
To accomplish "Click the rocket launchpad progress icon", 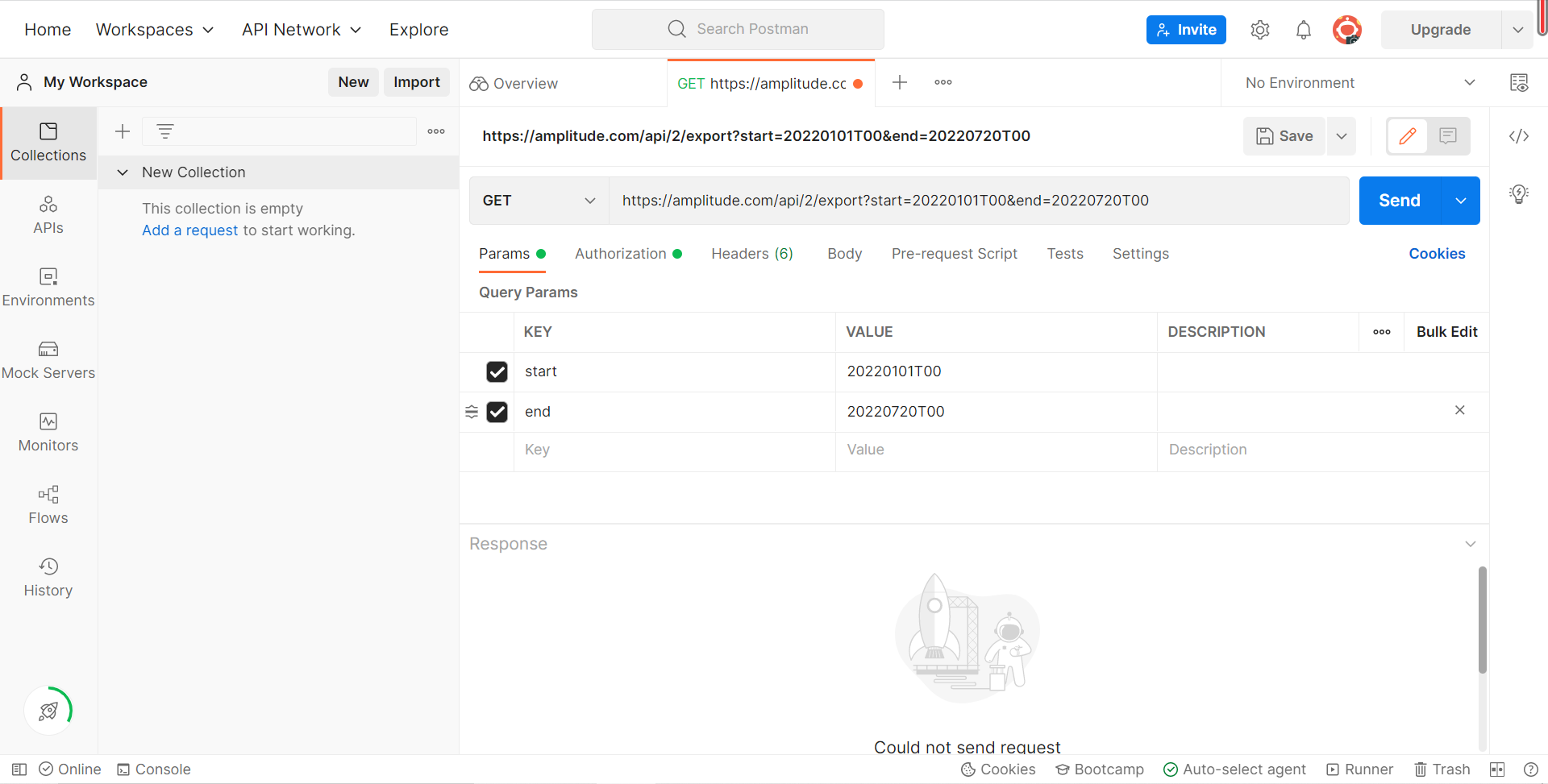I will pos(48,711).
